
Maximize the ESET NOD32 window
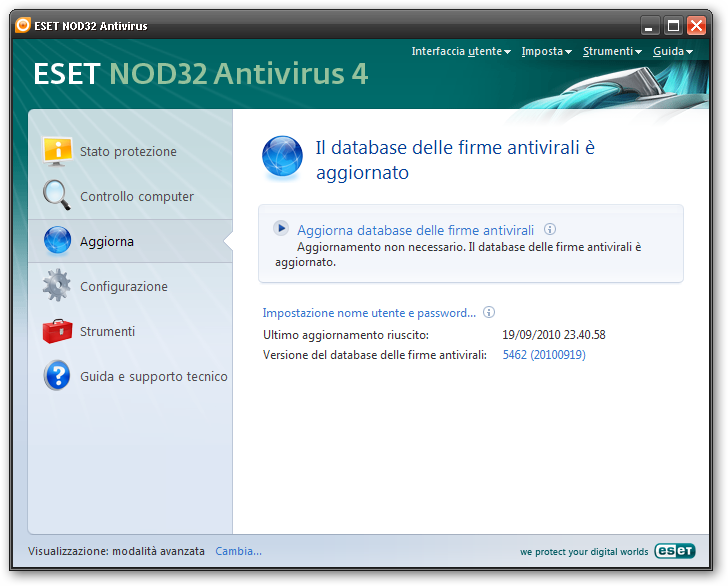[673, 26]
